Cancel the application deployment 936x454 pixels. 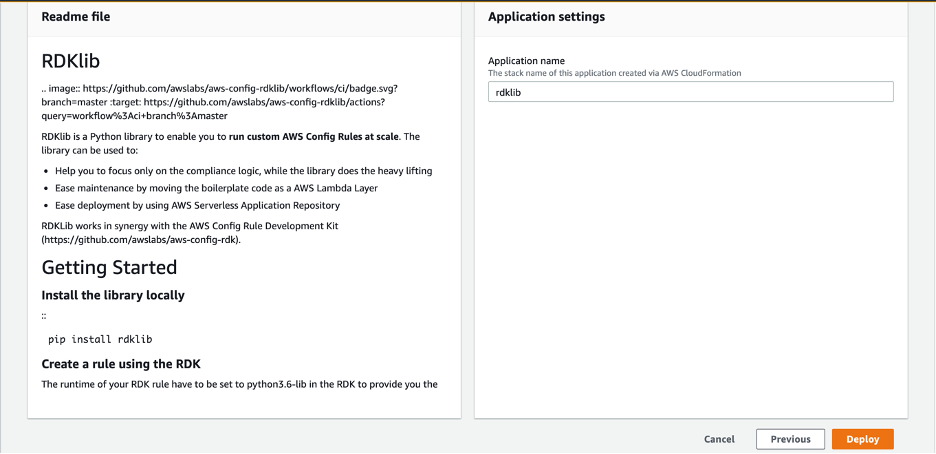pos(719,439)
